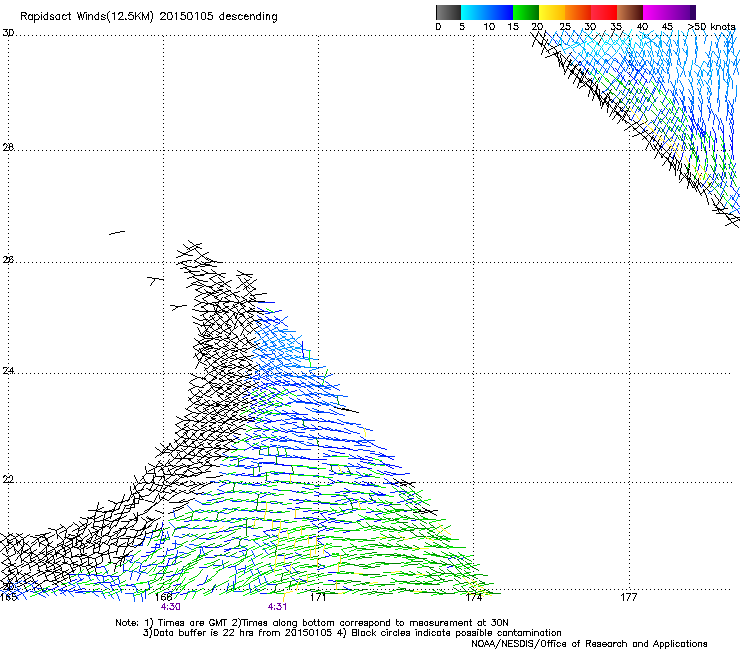Select the legend scale value '15'
740x650 pixels.
click(513, 27)
